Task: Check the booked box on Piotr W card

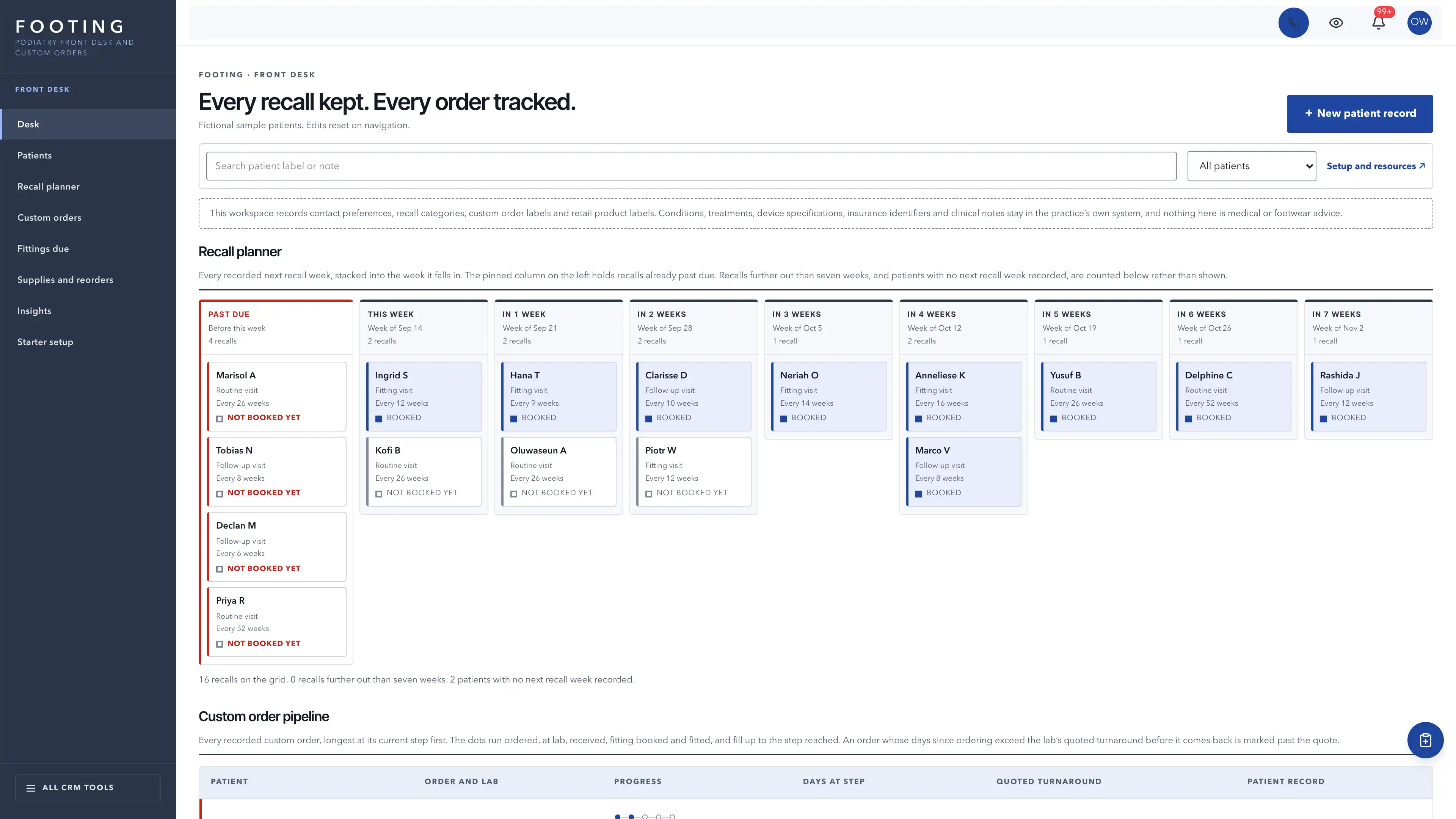Action: click(x=649, y=493)
